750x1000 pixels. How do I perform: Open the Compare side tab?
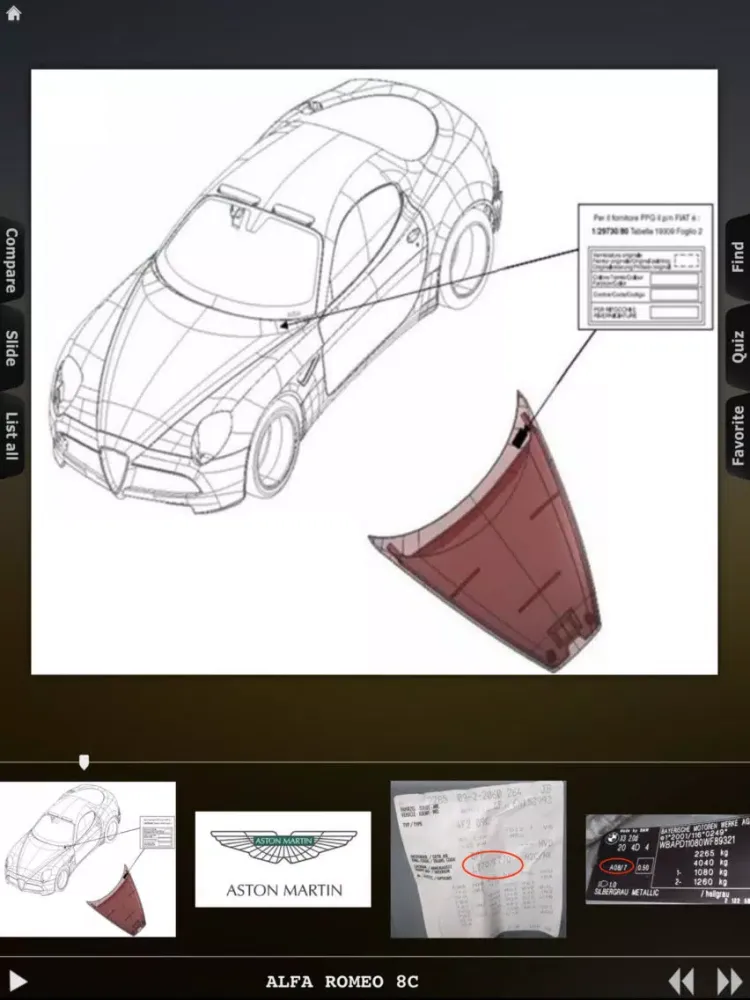(11, 260)
